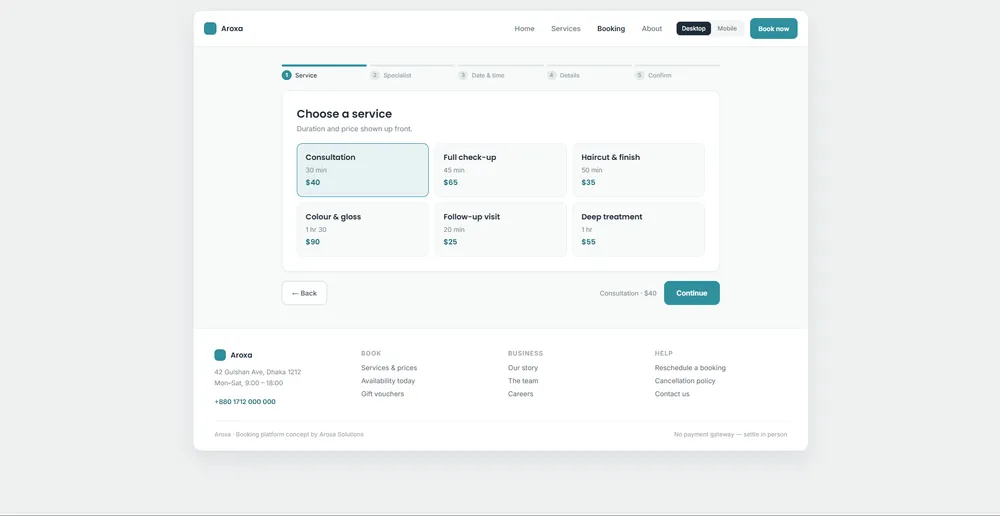Click the BUSINESS footer column heading
Image resolution: width=1000 pixels, height=516 pixels.
tap(526, 353)
